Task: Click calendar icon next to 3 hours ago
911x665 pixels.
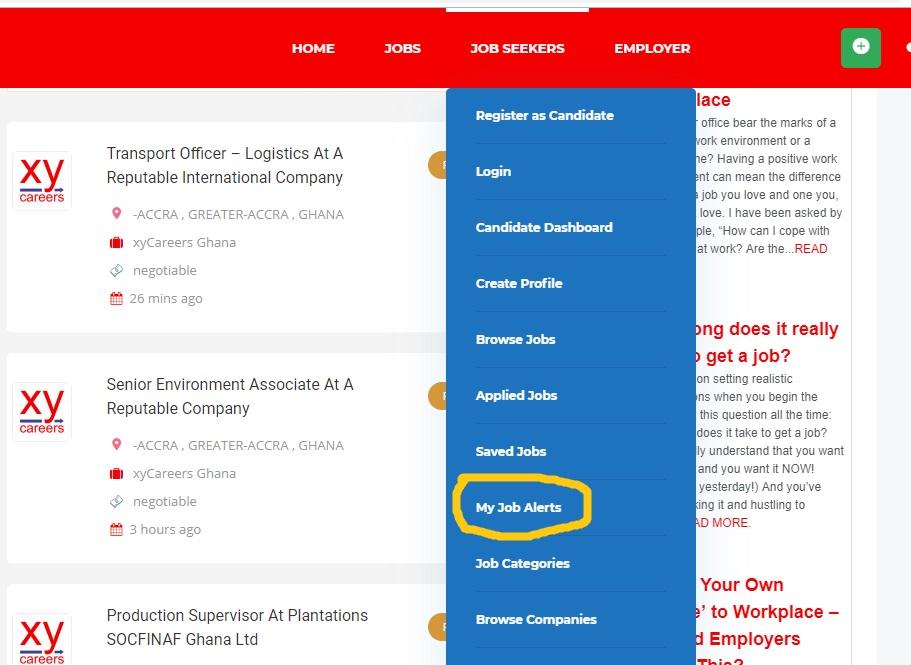Action: click(x=116, y=530)
